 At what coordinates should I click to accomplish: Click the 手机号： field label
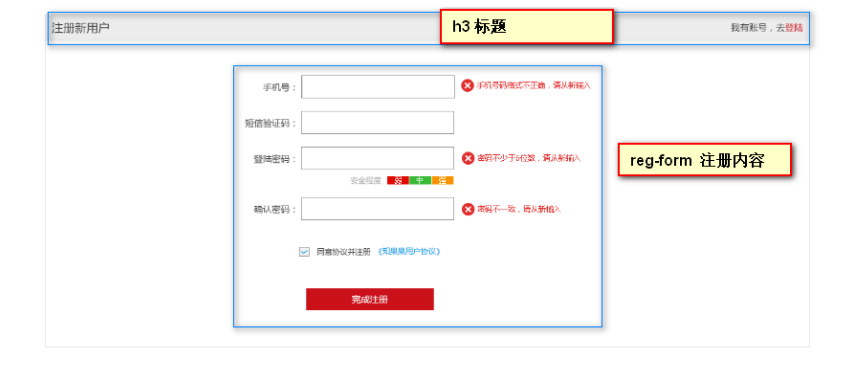click(280, 87)
